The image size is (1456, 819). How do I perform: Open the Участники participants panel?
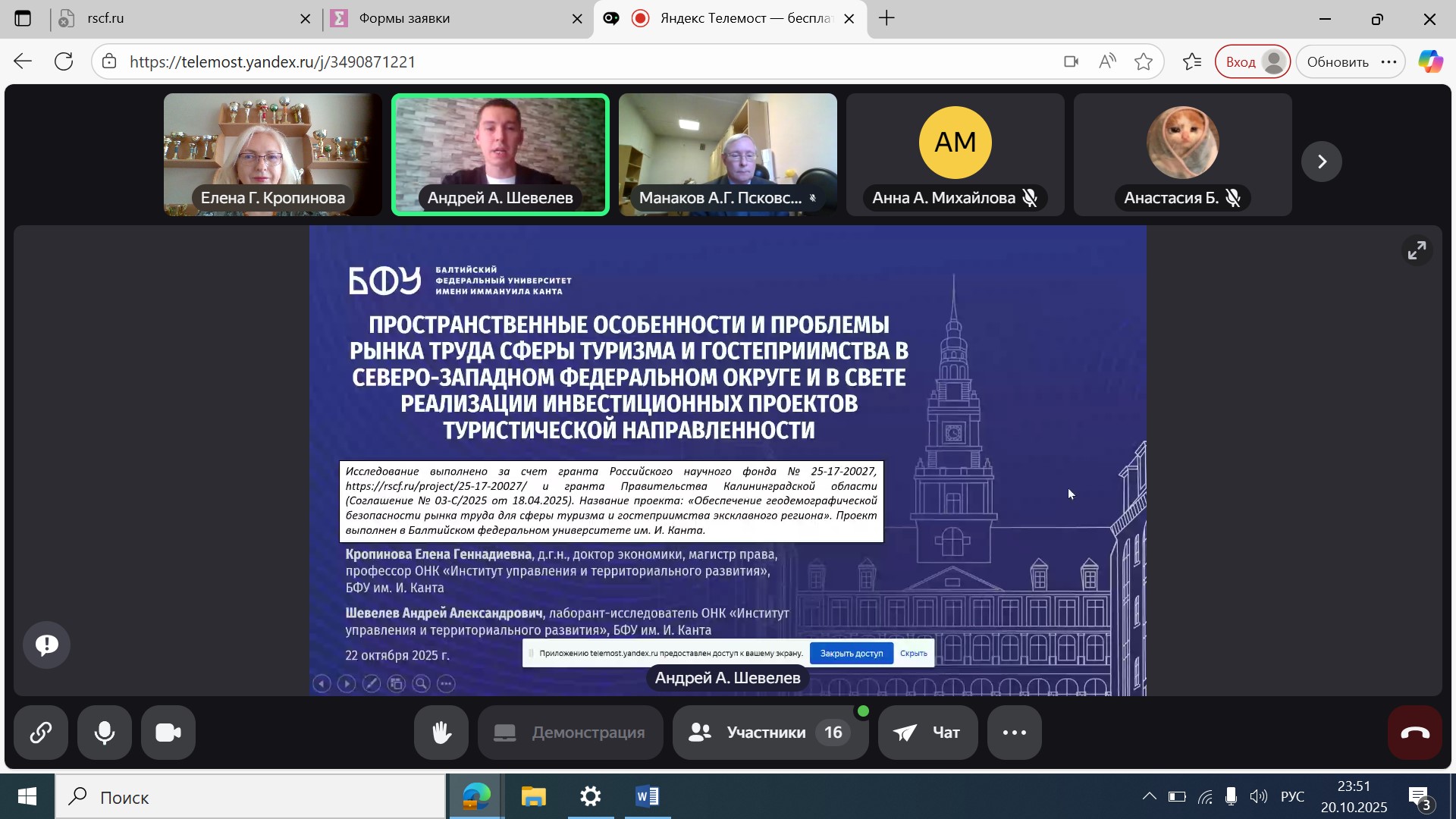(769, 733)
